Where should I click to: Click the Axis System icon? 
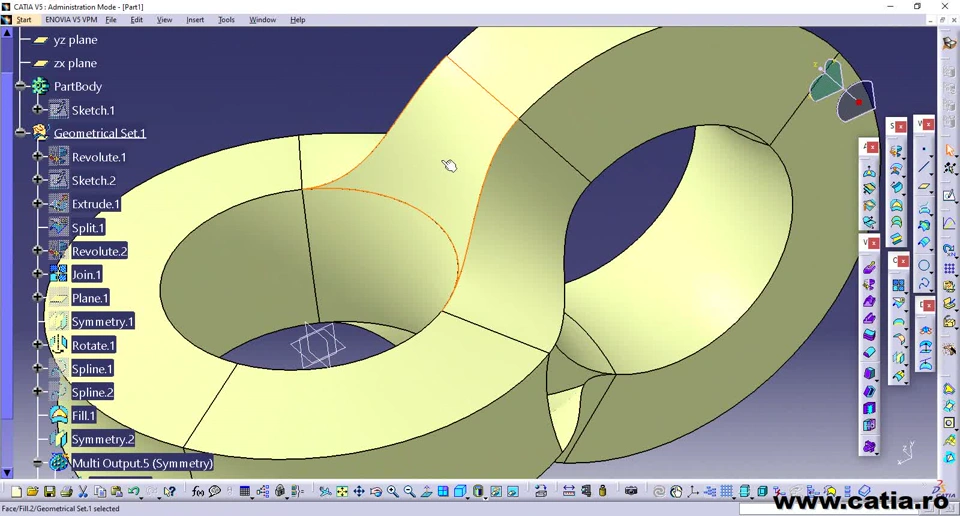coord(693,492)
